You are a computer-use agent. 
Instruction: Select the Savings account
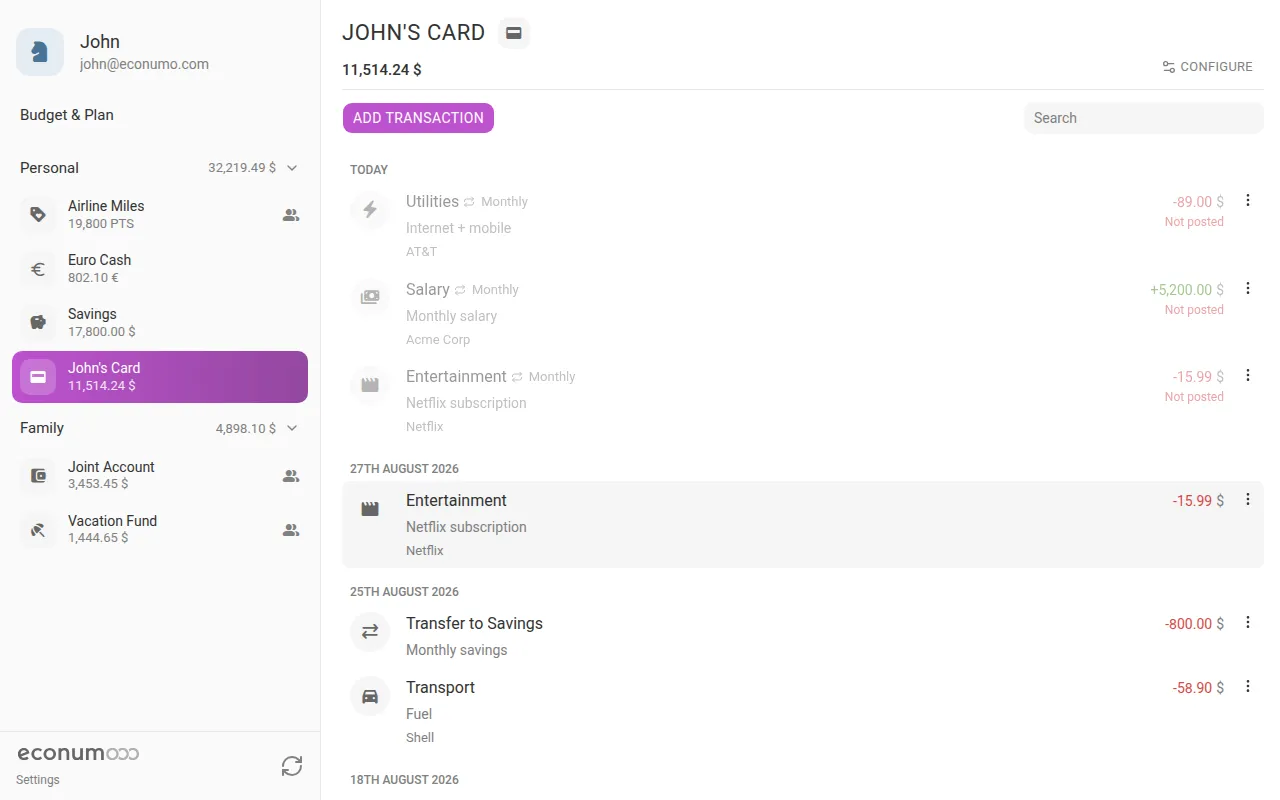point(160,322)
